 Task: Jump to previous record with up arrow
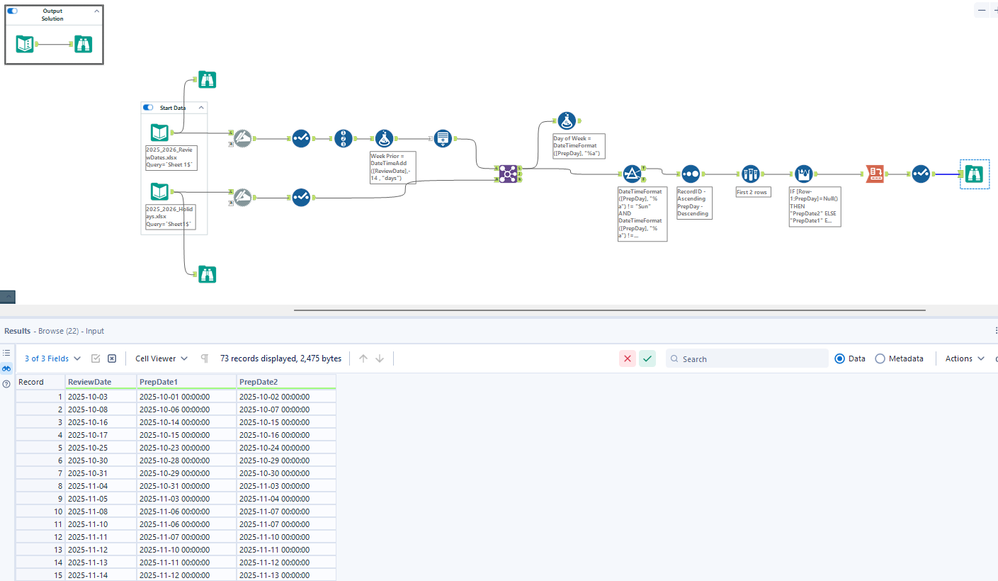(x=363, y=358)
